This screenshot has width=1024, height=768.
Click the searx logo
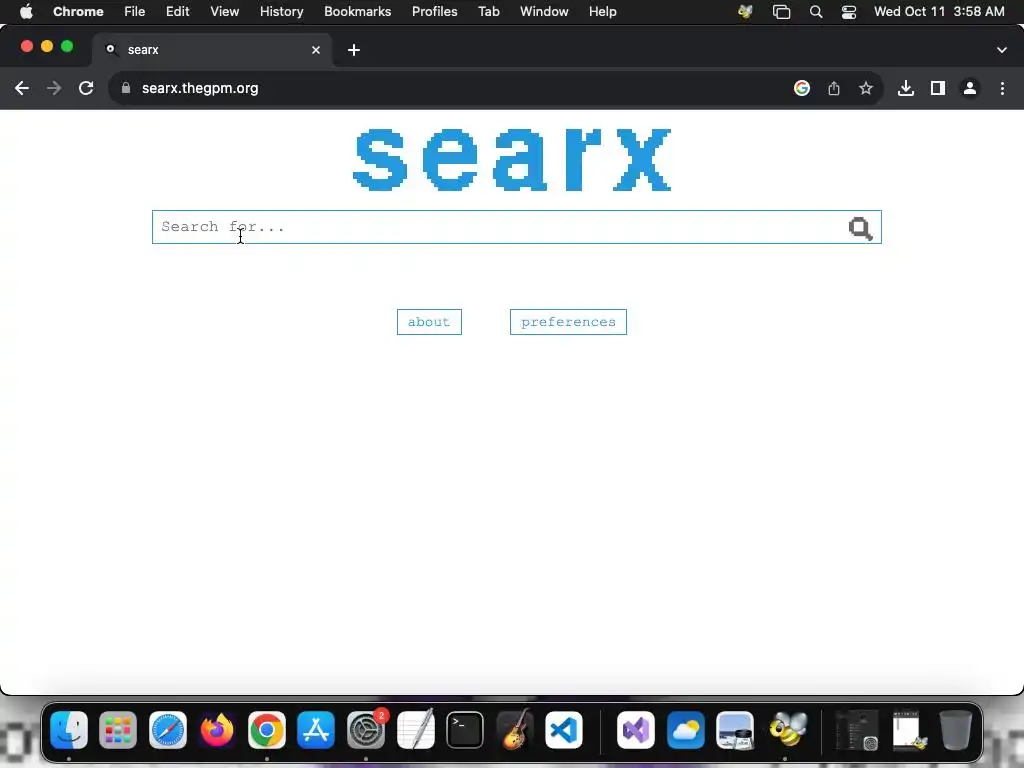pyautogui.click(x=512, y=159)
